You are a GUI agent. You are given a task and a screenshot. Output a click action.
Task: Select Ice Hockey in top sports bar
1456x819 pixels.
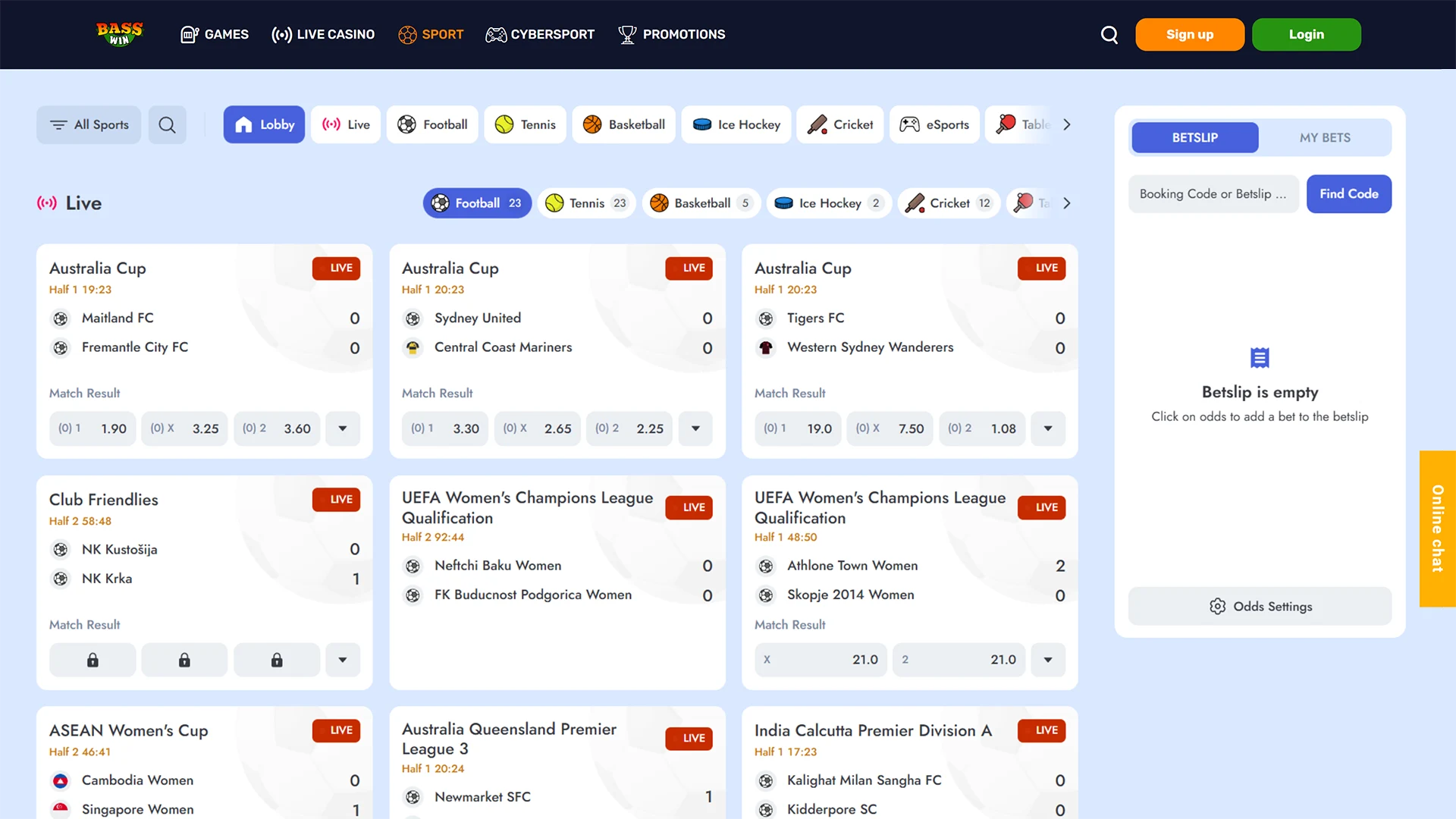click(736, 124)
